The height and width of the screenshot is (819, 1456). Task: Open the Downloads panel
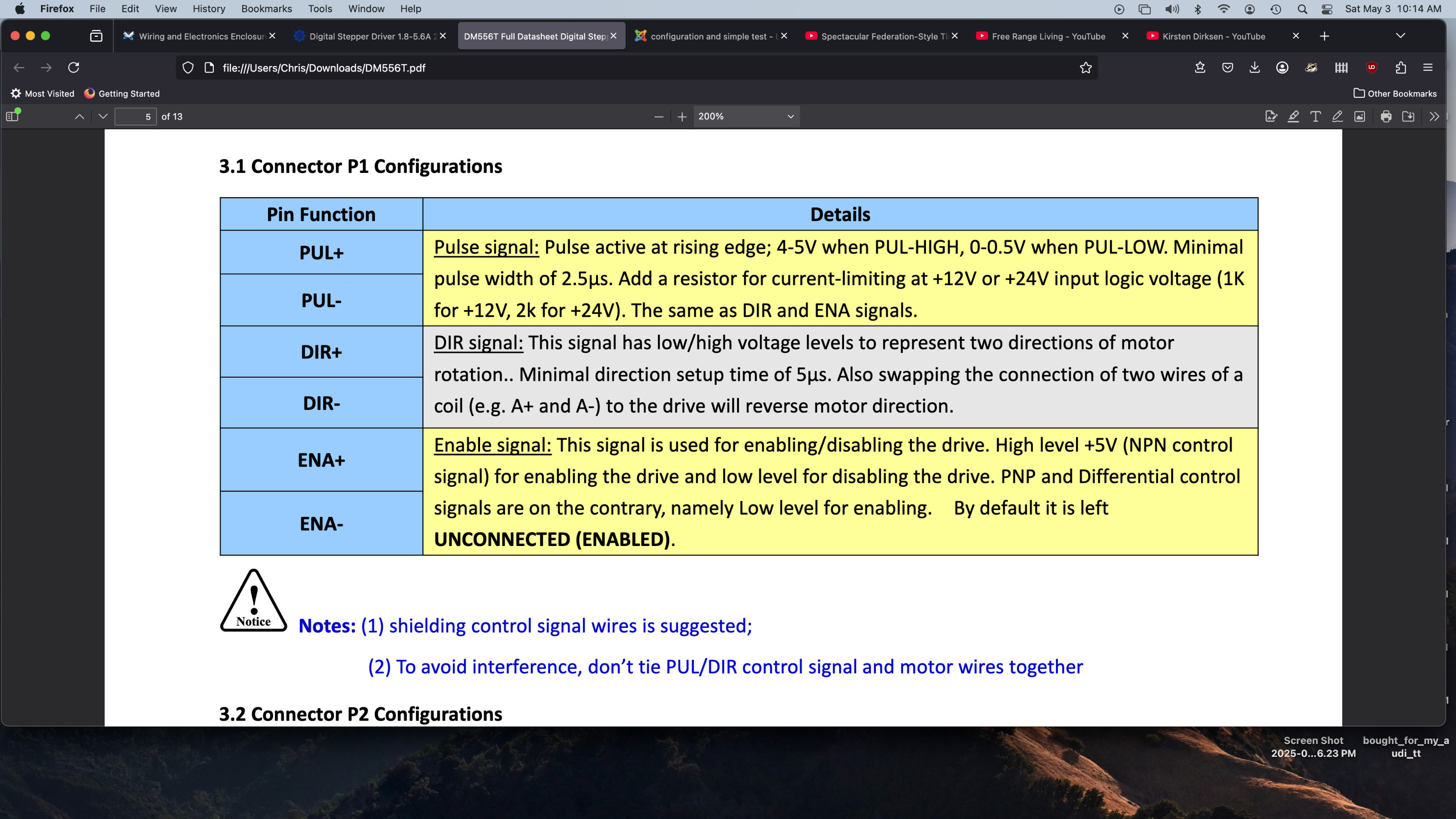1255,68
